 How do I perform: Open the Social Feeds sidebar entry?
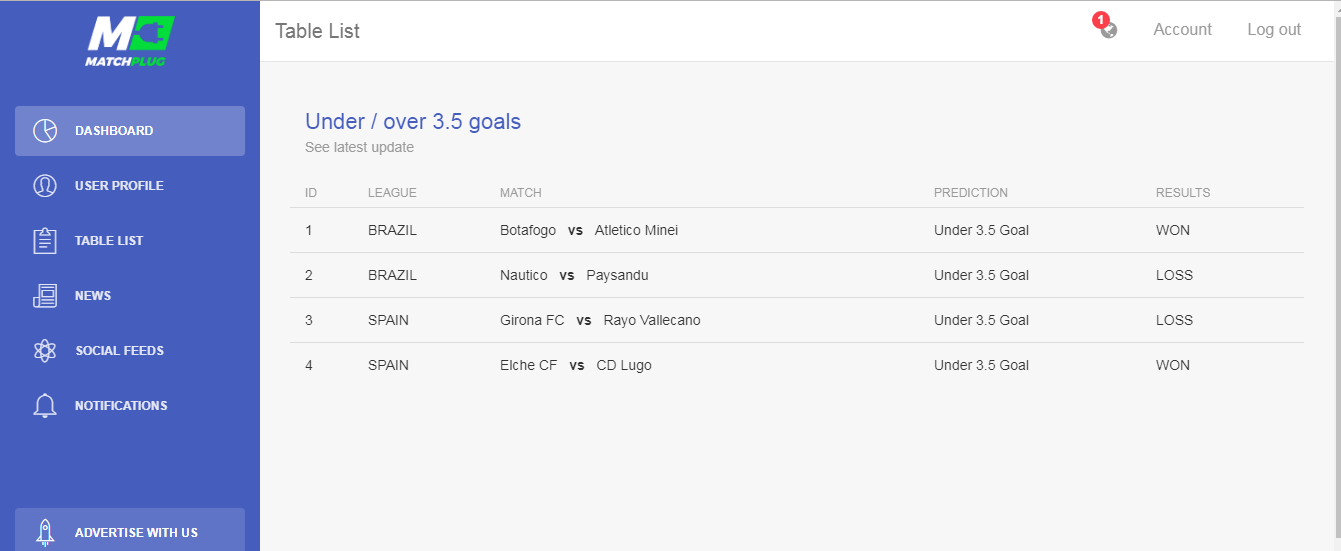click(x=130, y=351)
